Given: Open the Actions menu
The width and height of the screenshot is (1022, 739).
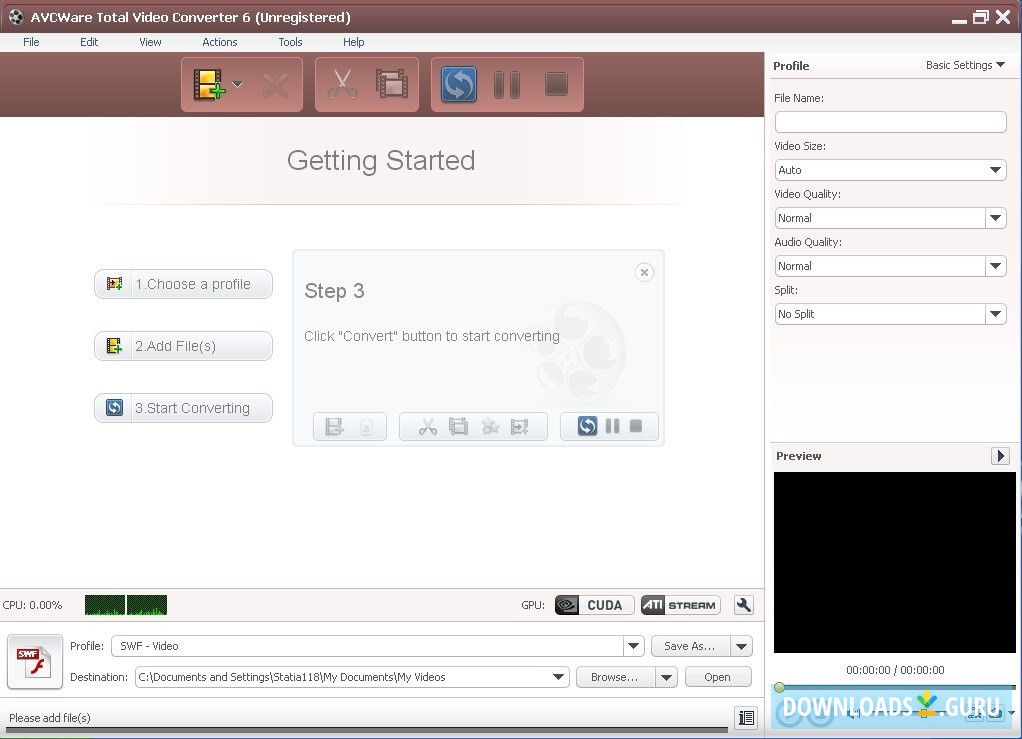Looking at the screenshot, I should coord(220,42).
